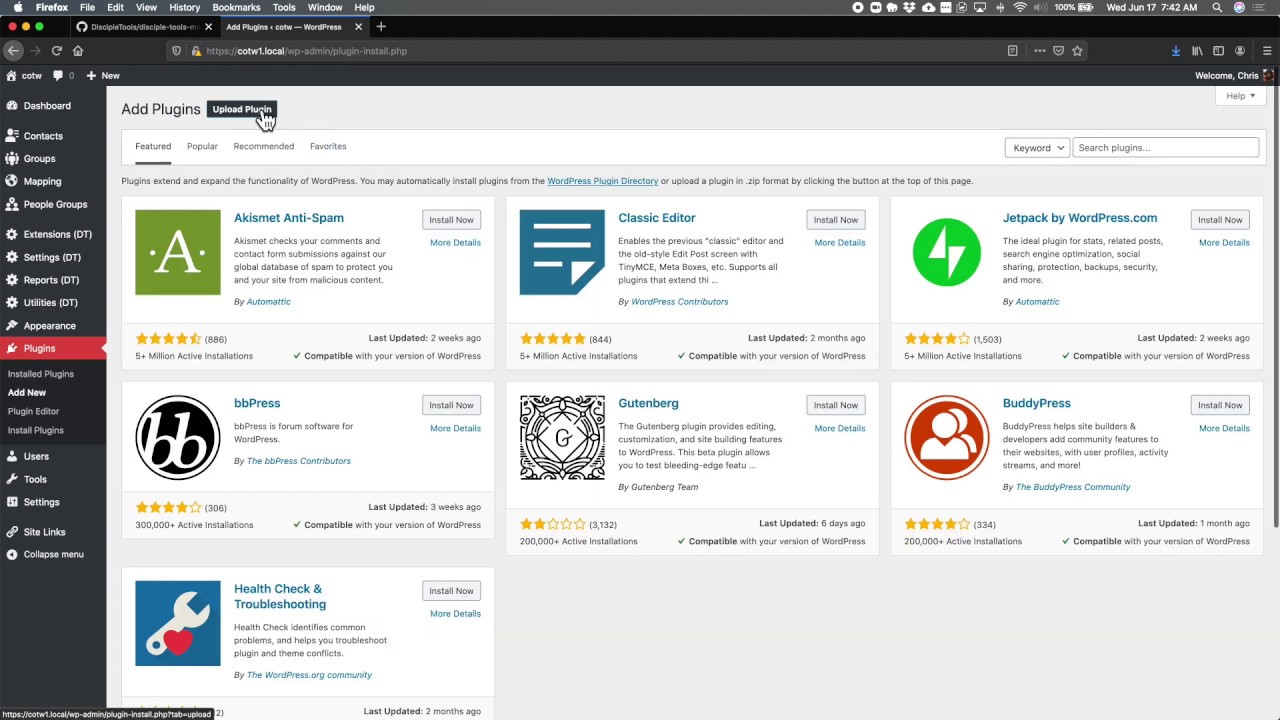Image resolution: width=1280 pixels, height=720 pixels.
Task: Open Site Links sidebar item
Action: [44, 532]
